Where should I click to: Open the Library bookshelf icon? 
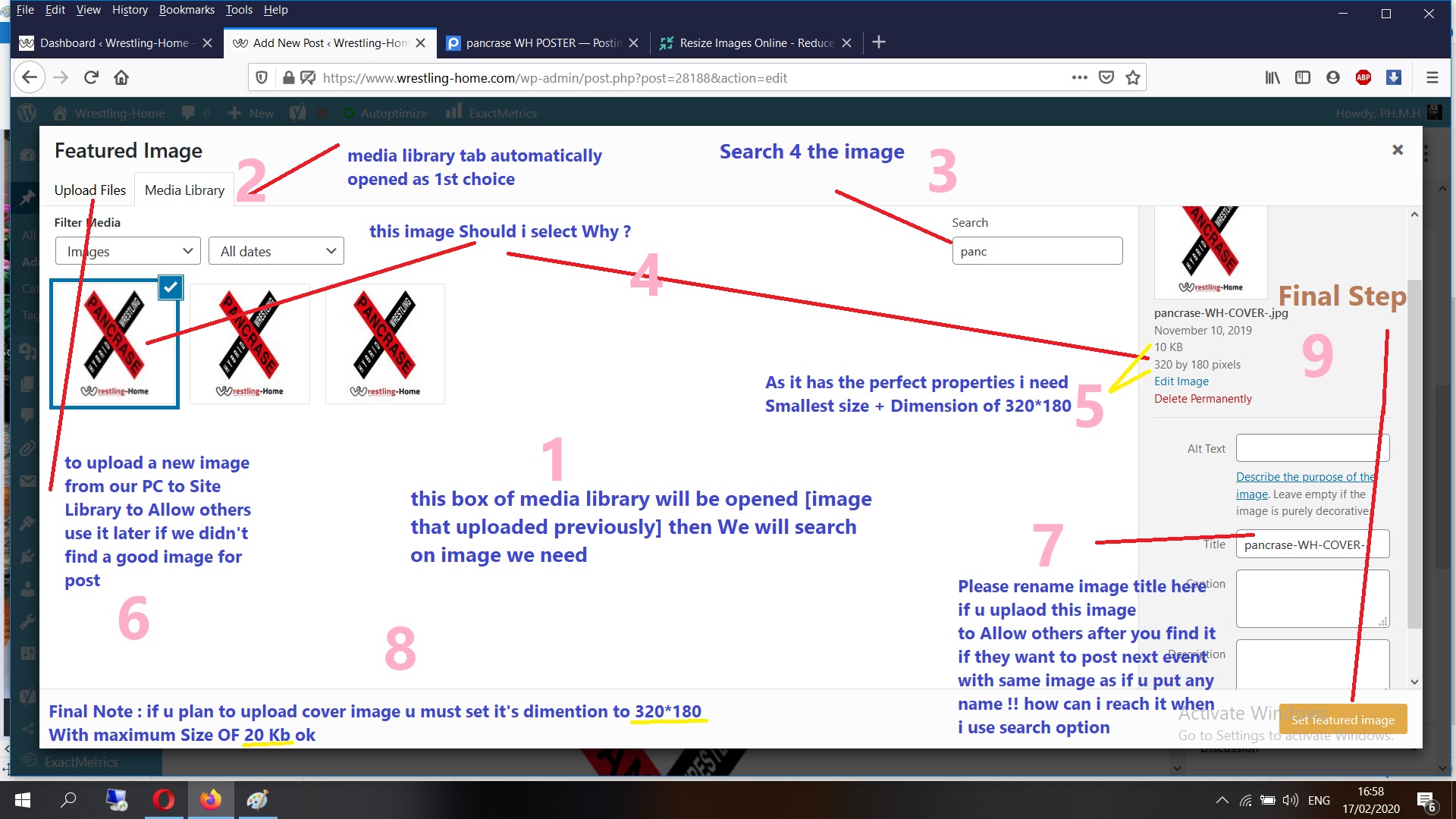tap(1272, 77)
